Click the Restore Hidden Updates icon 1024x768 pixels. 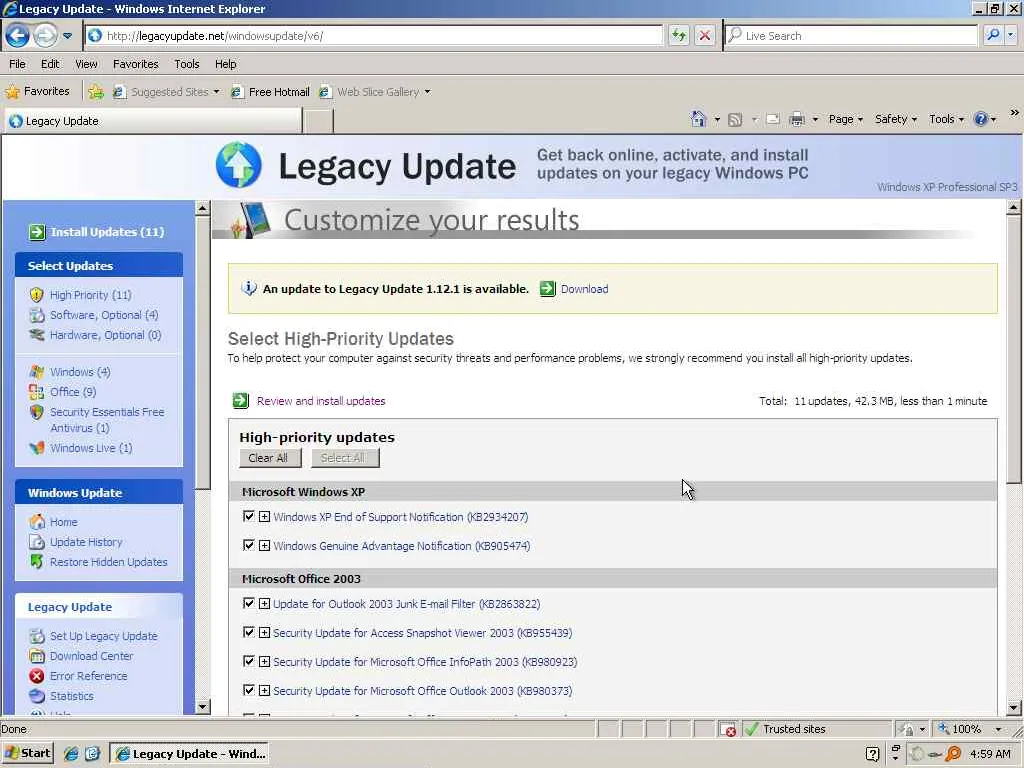tap(37, 562)
